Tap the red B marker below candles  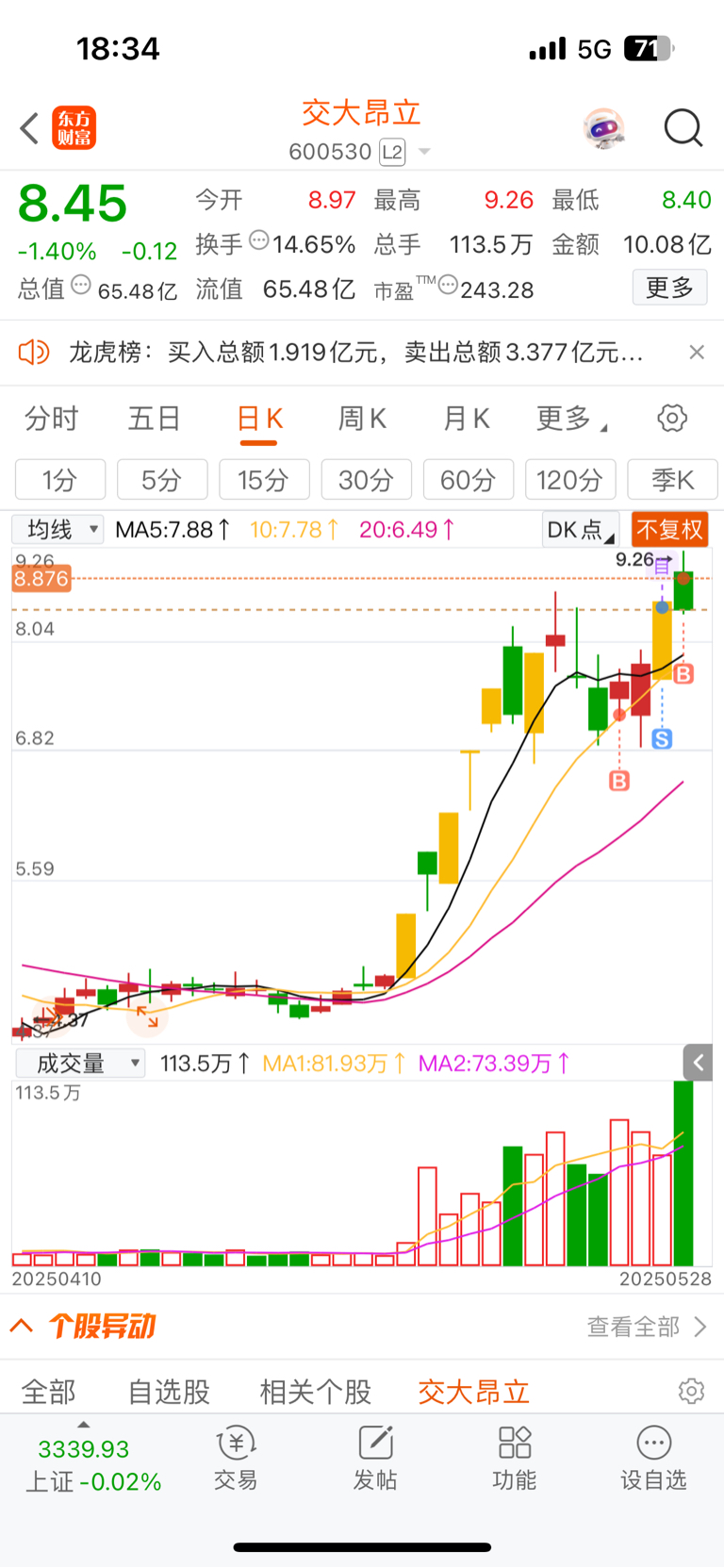pos(619,781)
